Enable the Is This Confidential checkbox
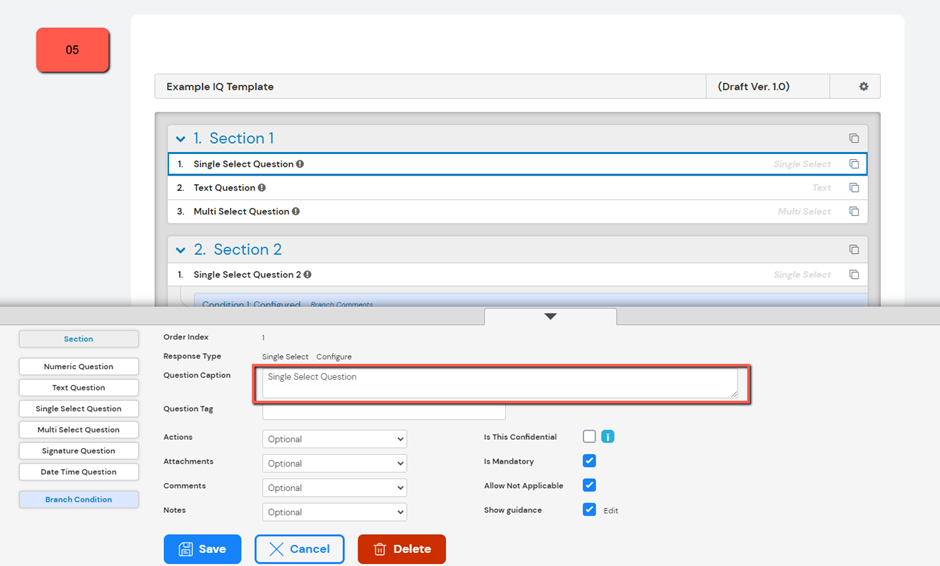This screenshot has height=566, width=940. 589,437
